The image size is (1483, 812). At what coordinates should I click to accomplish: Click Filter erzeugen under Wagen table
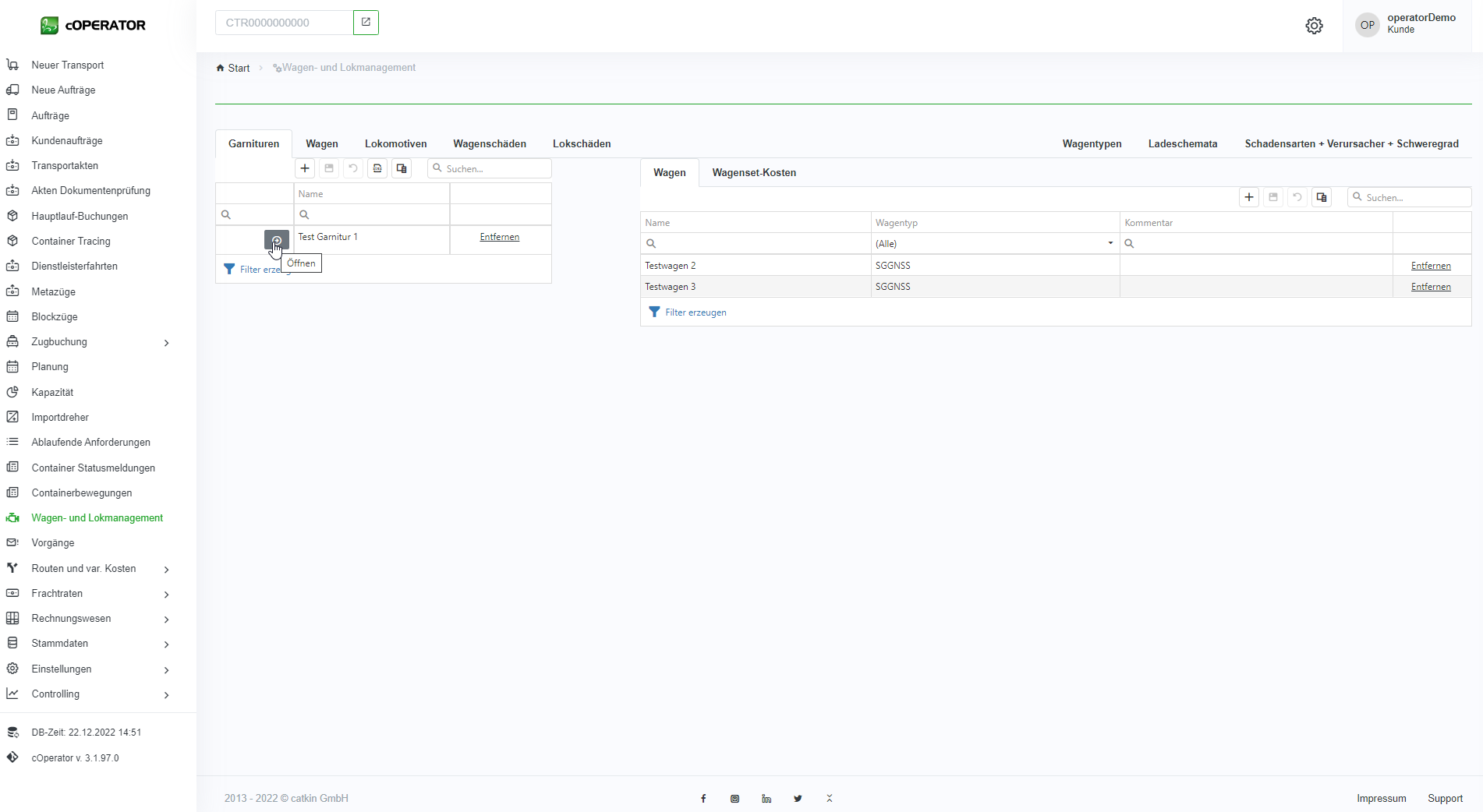pos(695,312)
